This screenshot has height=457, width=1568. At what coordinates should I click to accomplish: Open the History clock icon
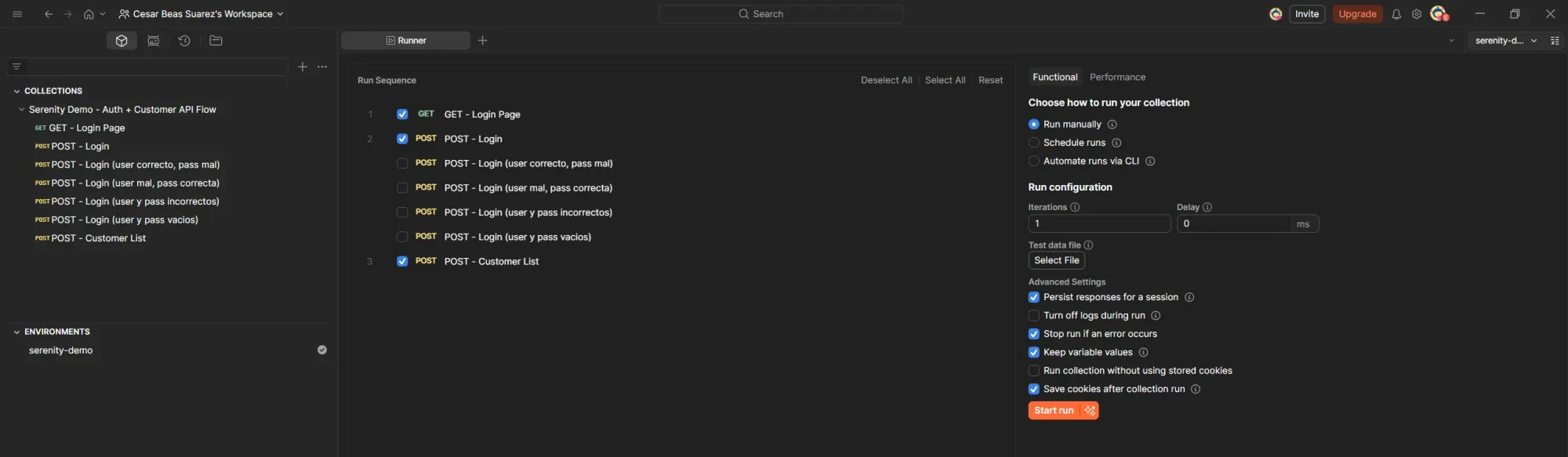point(184,41)
